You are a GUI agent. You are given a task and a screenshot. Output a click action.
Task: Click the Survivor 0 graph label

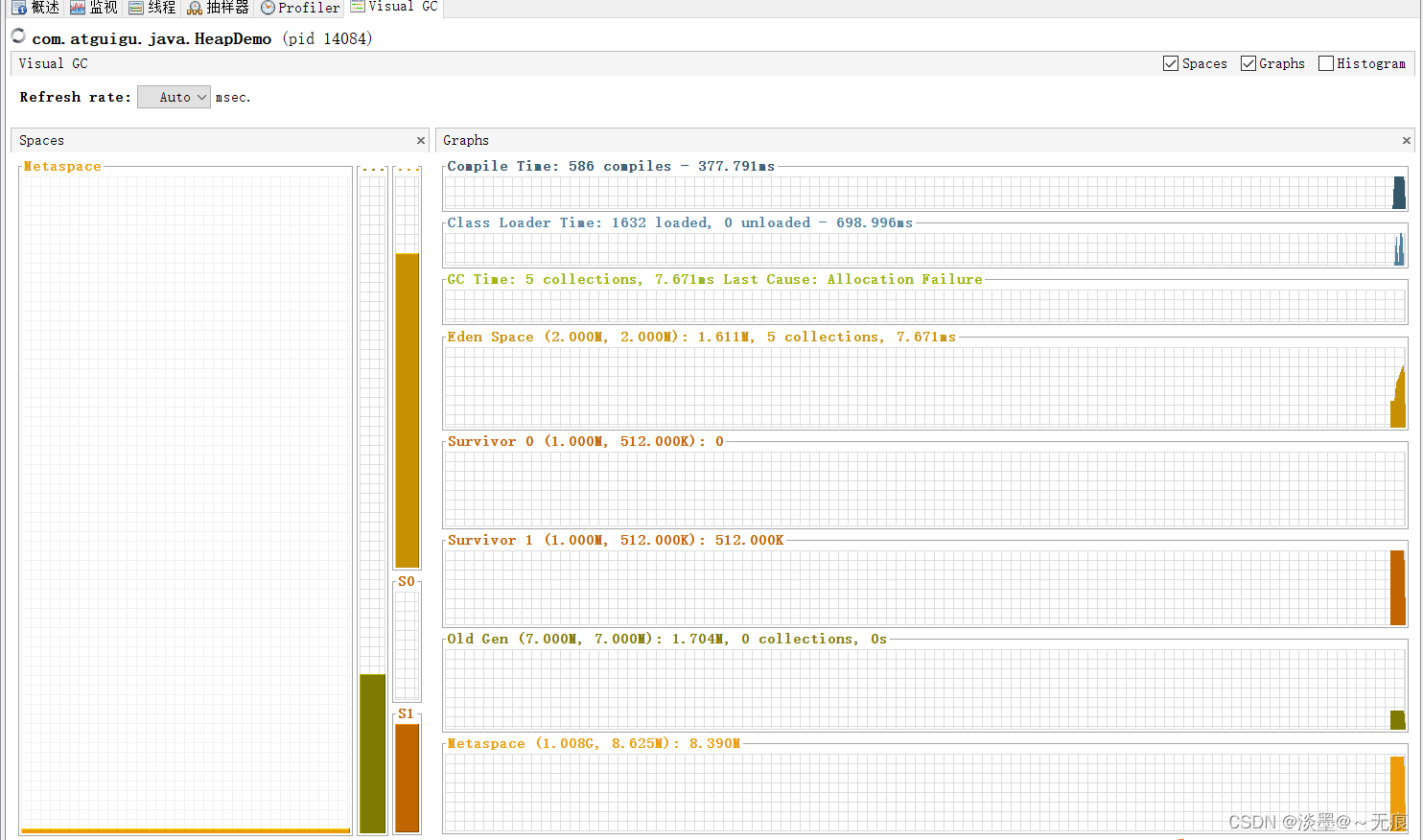click(x=586, y=441)
